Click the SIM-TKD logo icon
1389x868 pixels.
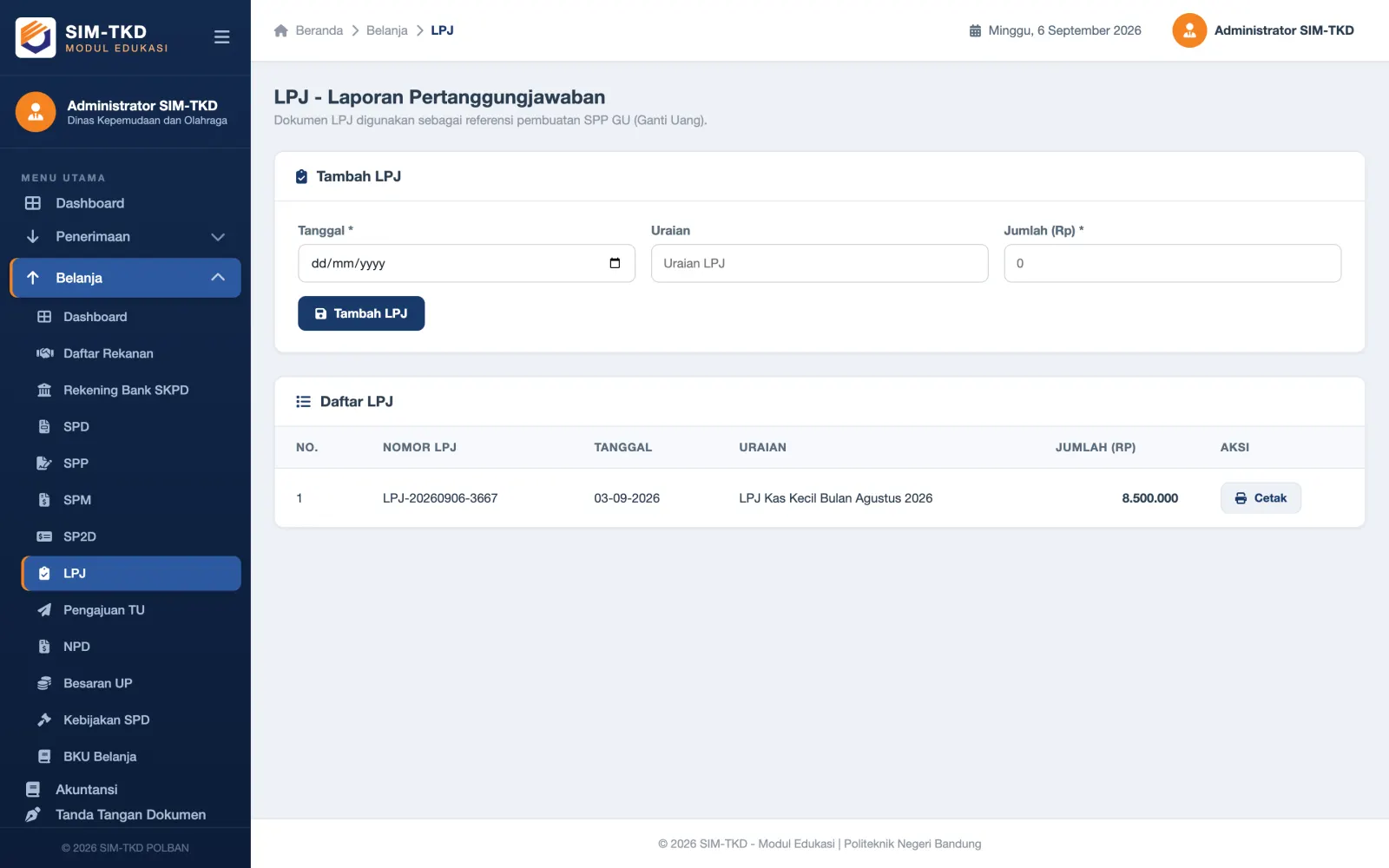pyautogui.click(x=36, y=37)
